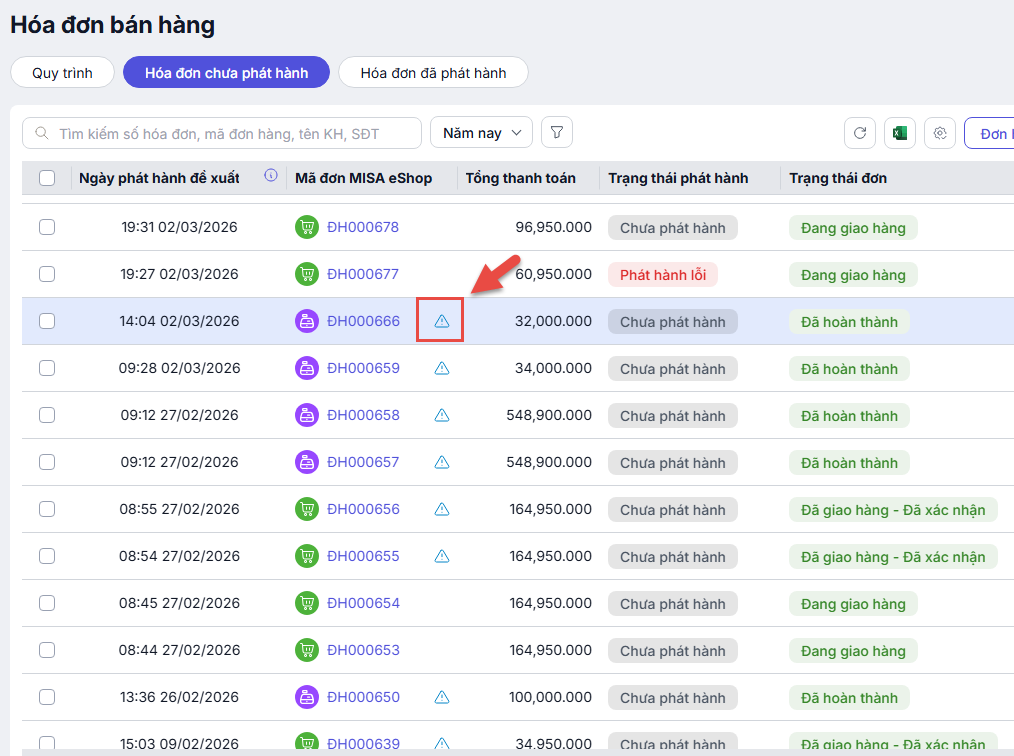Select checkbox for order ĐH000656 row
1014x756 pixels.
coord(47,509)
